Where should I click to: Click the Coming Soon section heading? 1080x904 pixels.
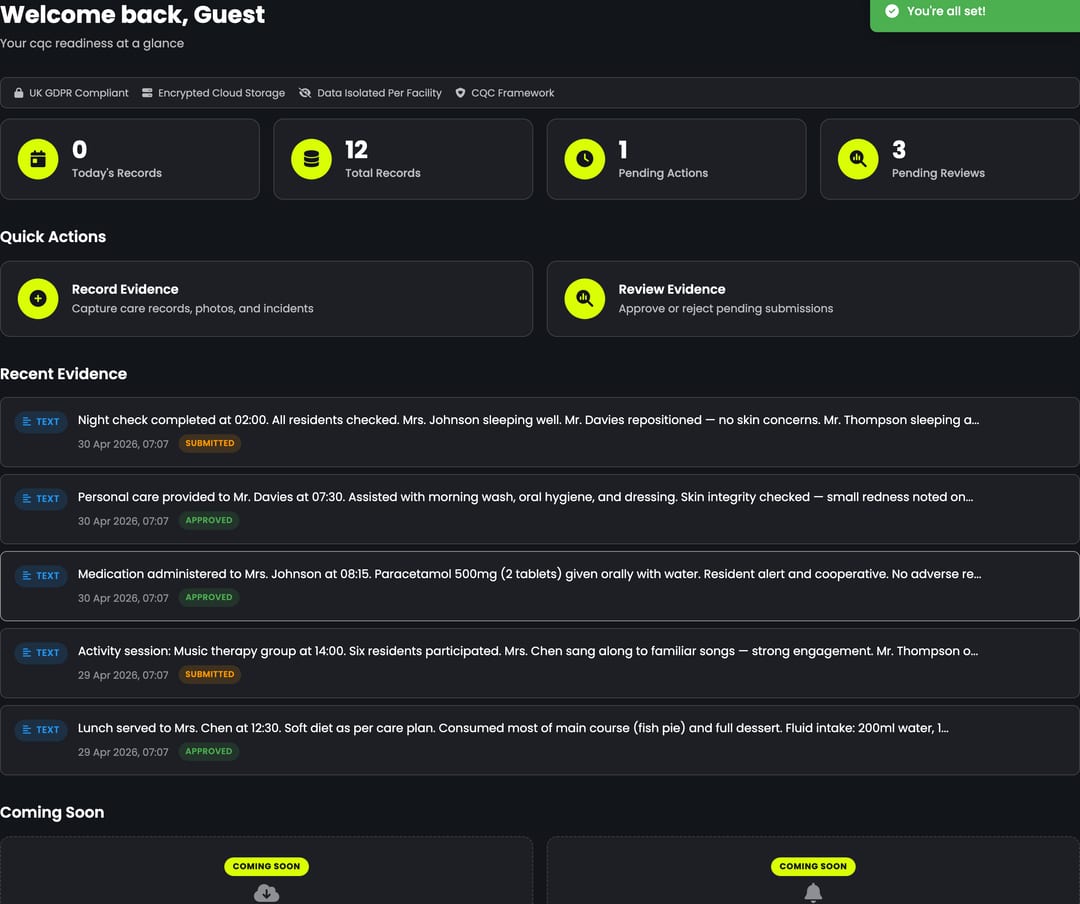[x=52, y=812]
